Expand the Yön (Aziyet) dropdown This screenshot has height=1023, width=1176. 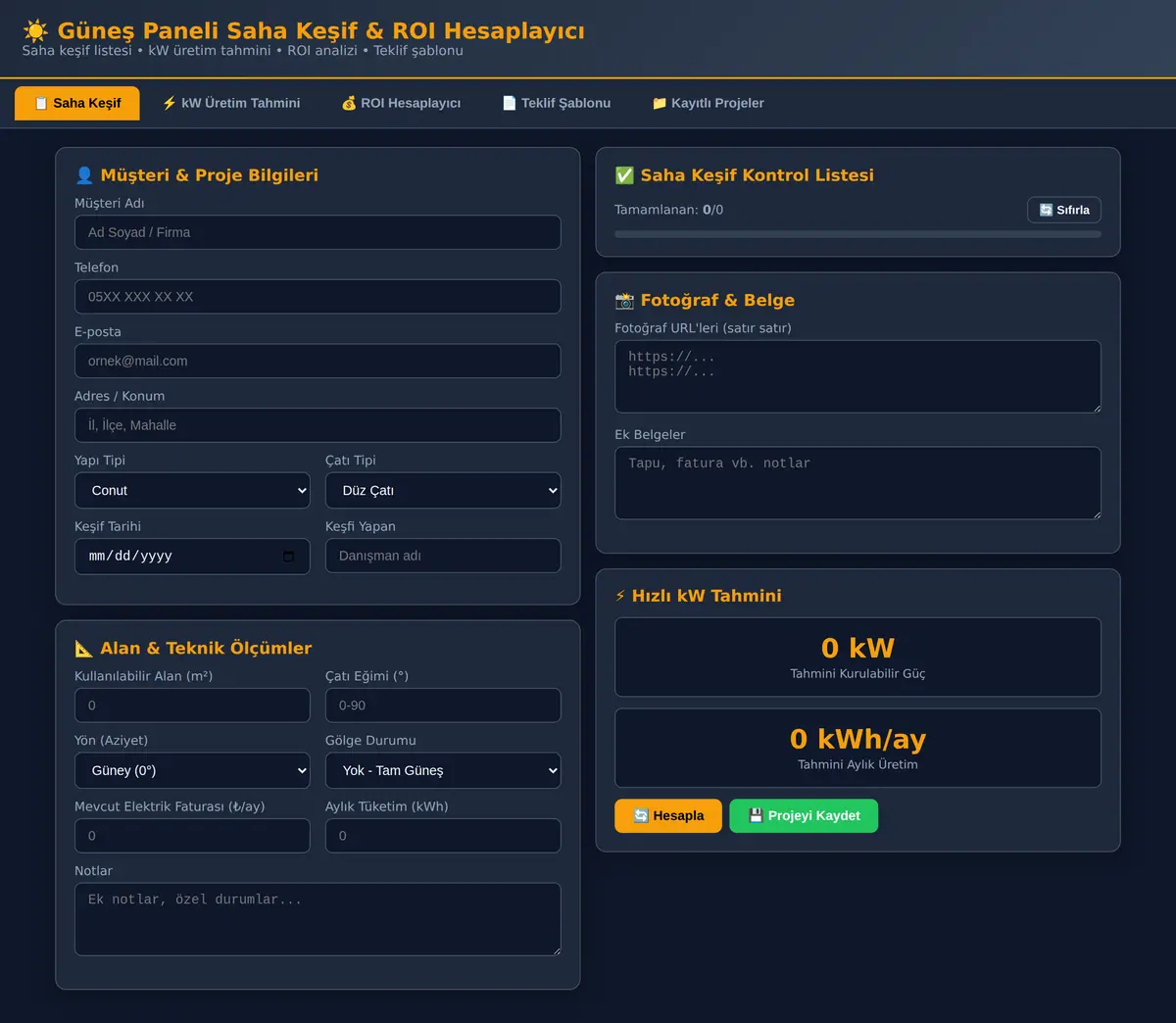point(192,771)
